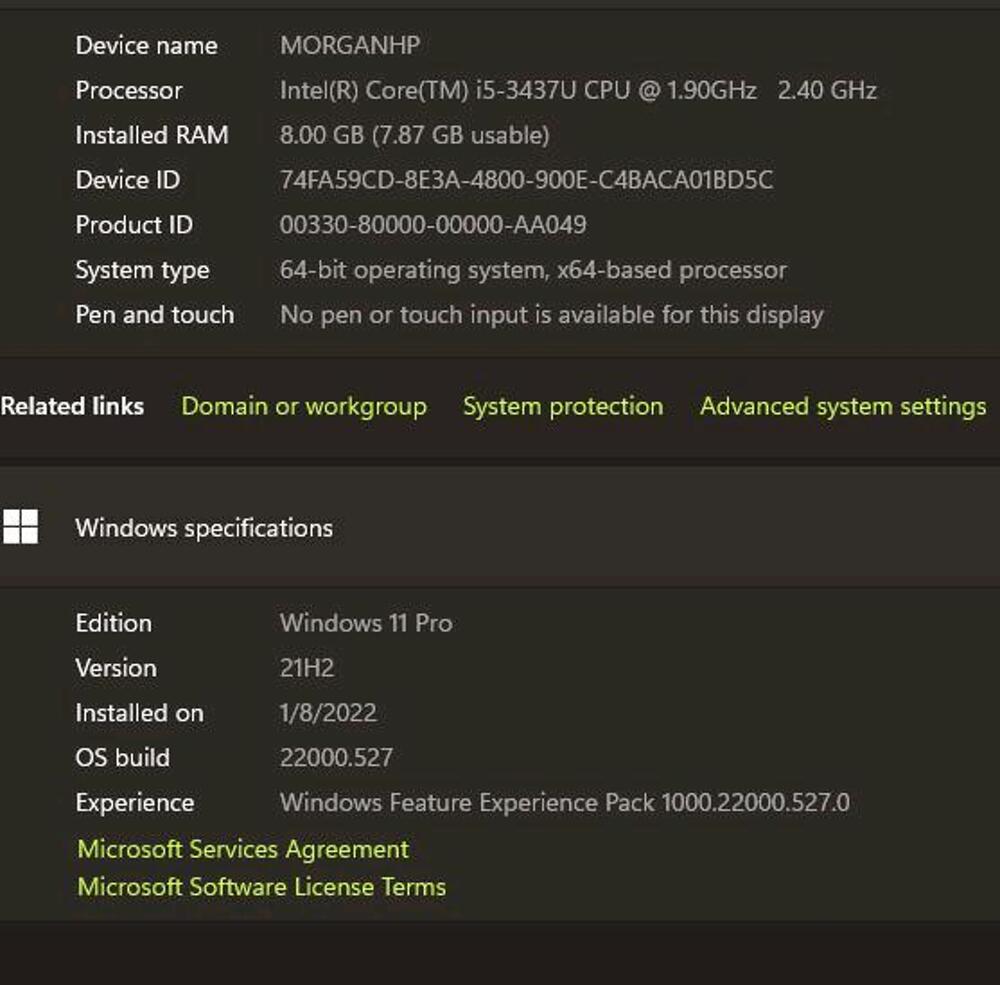The height and width of the screenshot is (985, 1000).
Task: Click the Windows logo icon beside Windows specifications
Action: [20, 527]
